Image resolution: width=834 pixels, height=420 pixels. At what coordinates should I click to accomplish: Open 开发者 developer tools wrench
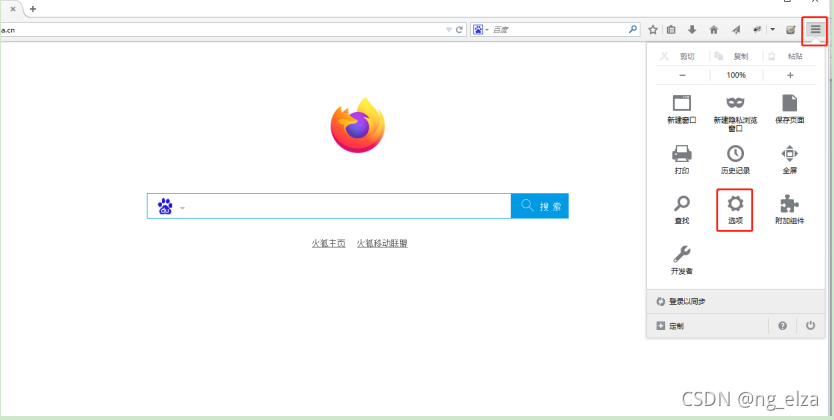[x=682, y=260]
